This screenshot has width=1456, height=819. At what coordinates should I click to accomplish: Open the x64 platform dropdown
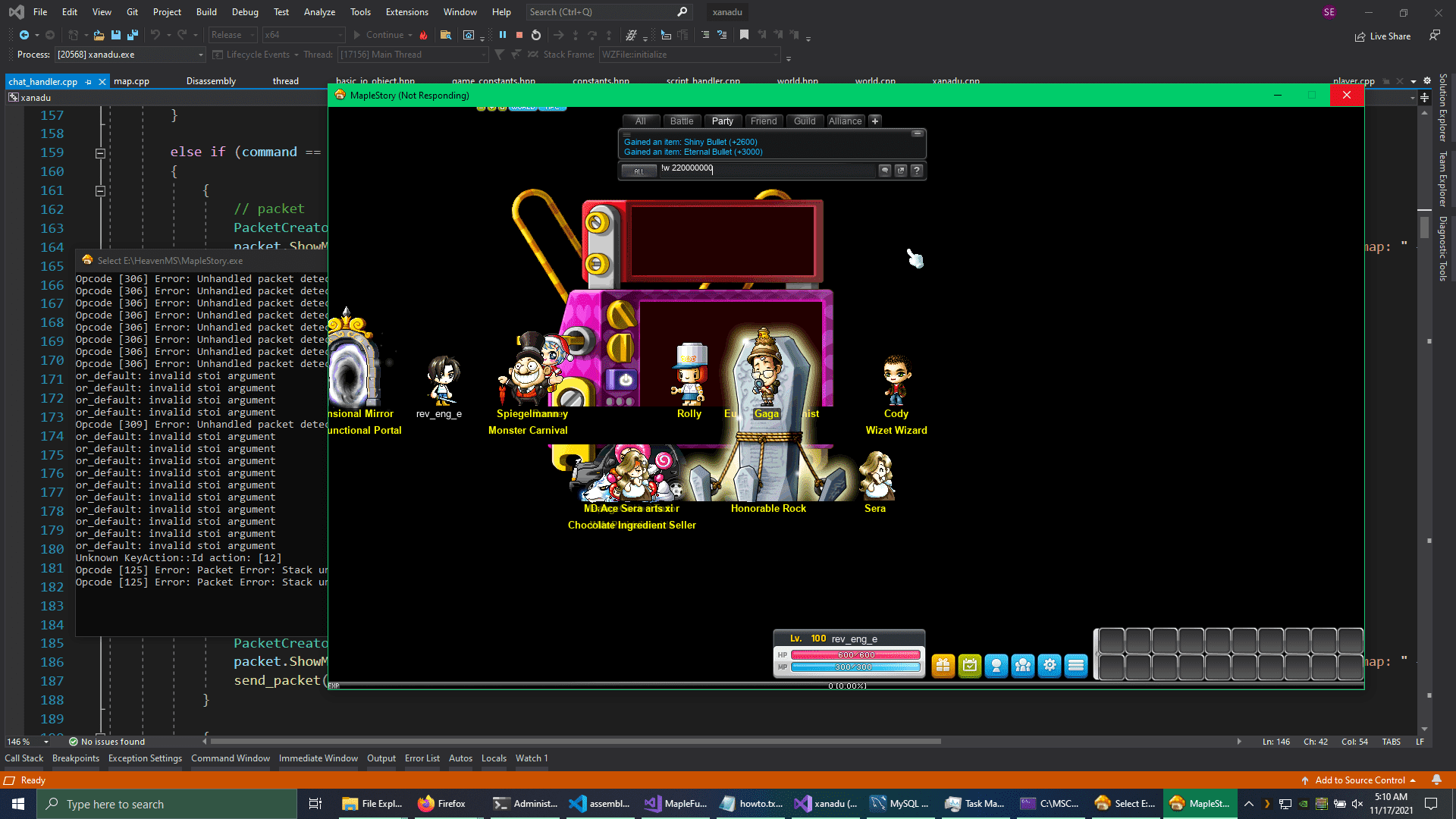click(303, 35)
